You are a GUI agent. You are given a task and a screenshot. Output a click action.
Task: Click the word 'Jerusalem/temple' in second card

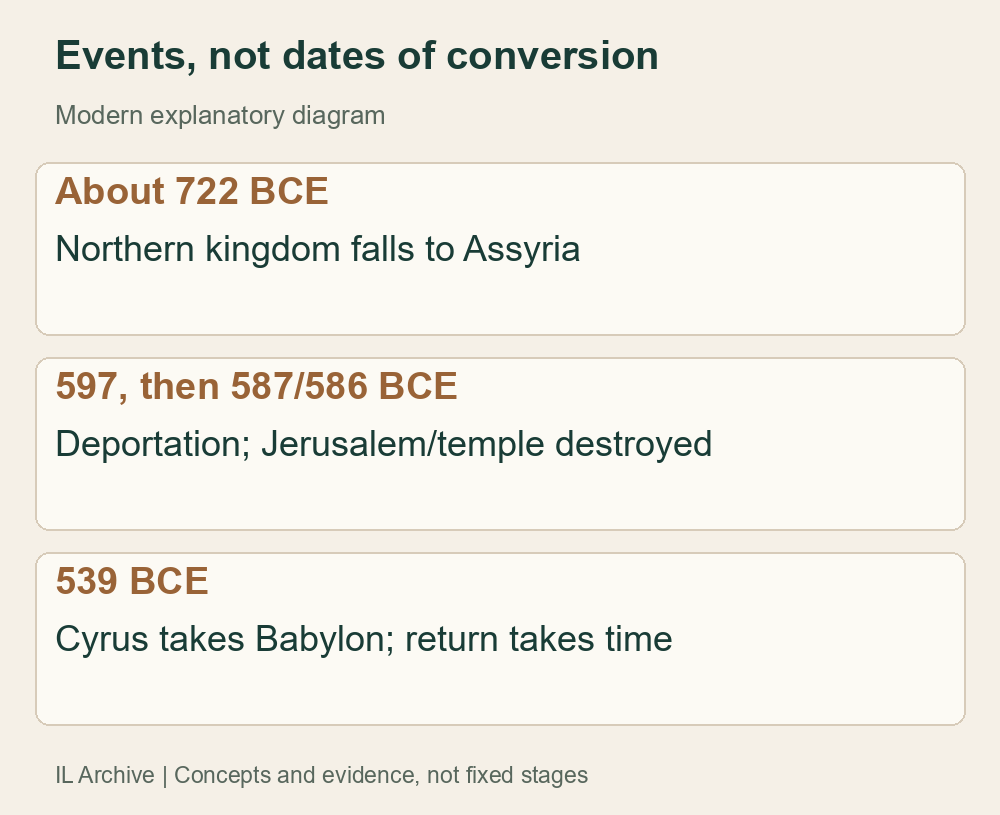(x=403, y=444)
